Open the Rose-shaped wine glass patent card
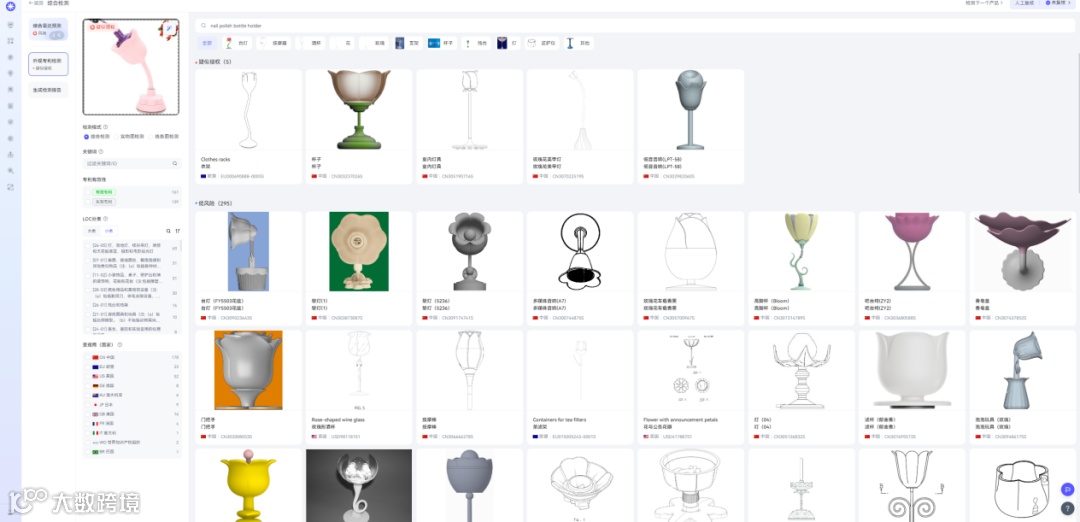Viewport: 1080px width, 522px height. tap(359, 387)
